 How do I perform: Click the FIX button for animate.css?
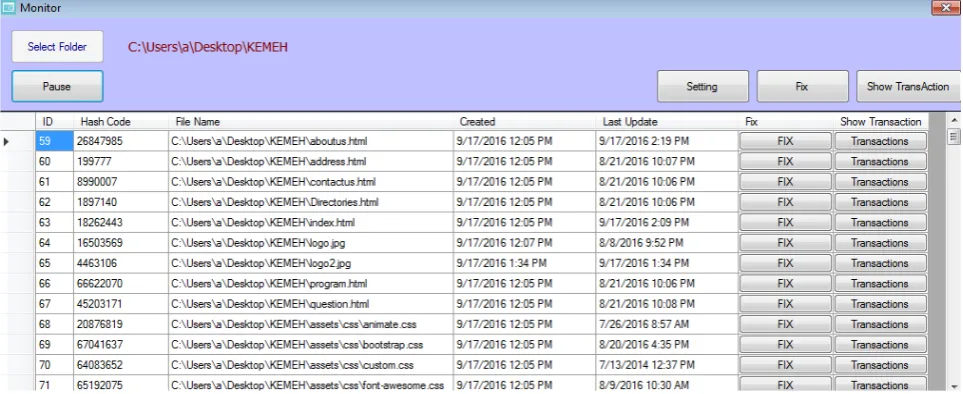786,324
